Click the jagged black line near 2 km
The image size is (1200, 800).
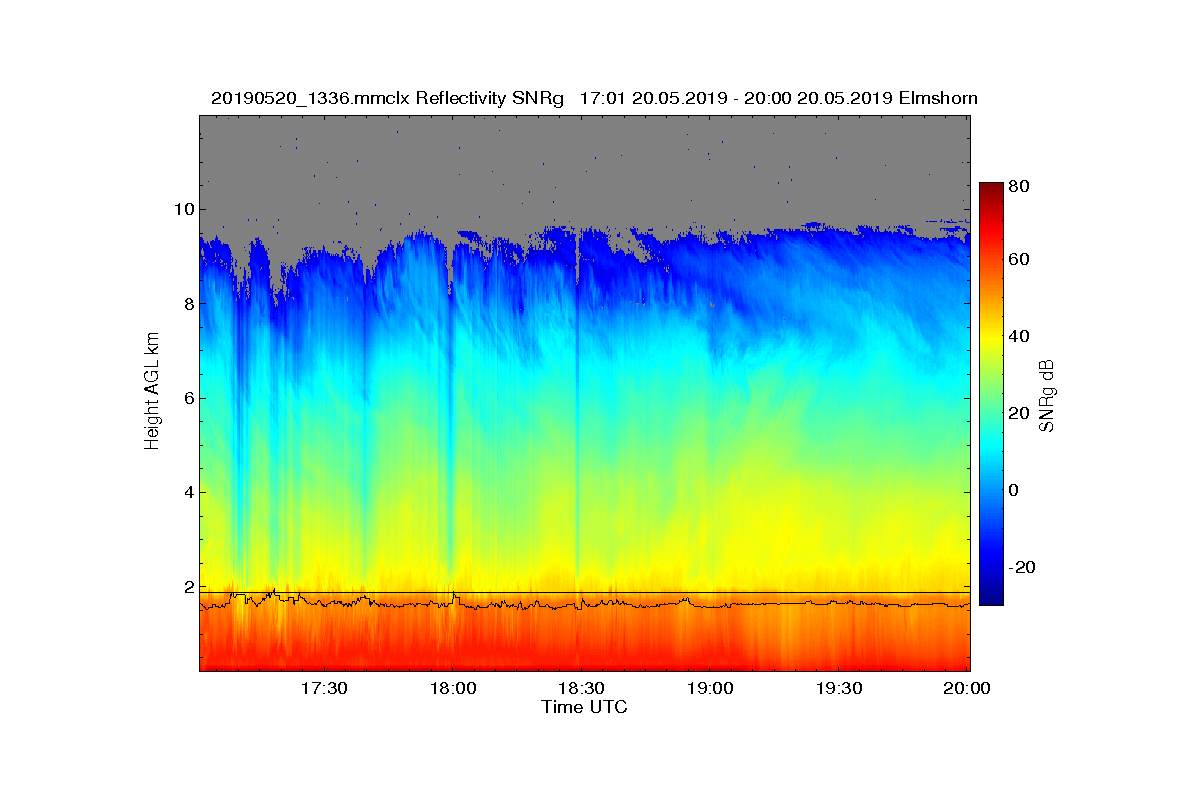tap(585, 603)
